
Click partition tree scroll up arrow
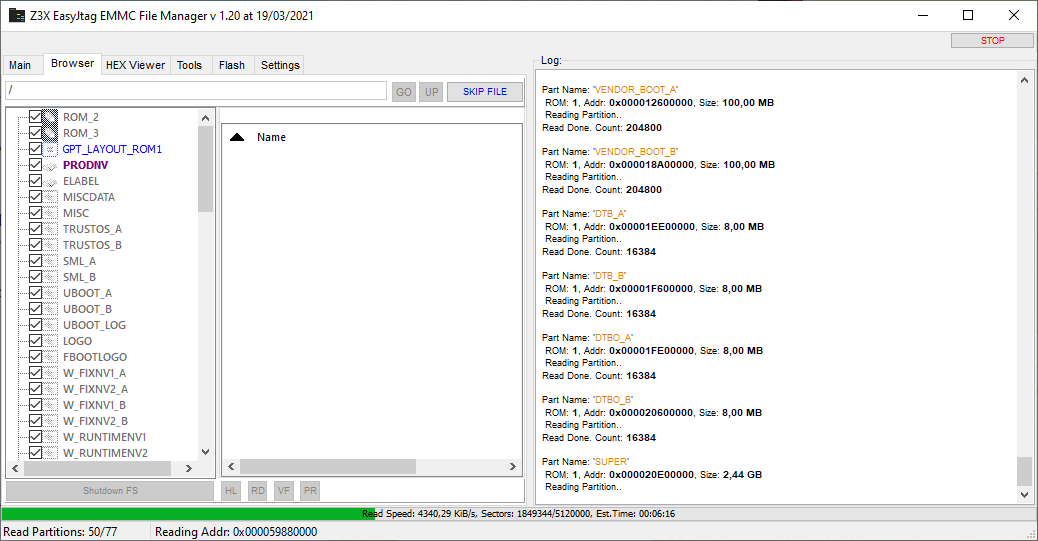click(205, 119)
